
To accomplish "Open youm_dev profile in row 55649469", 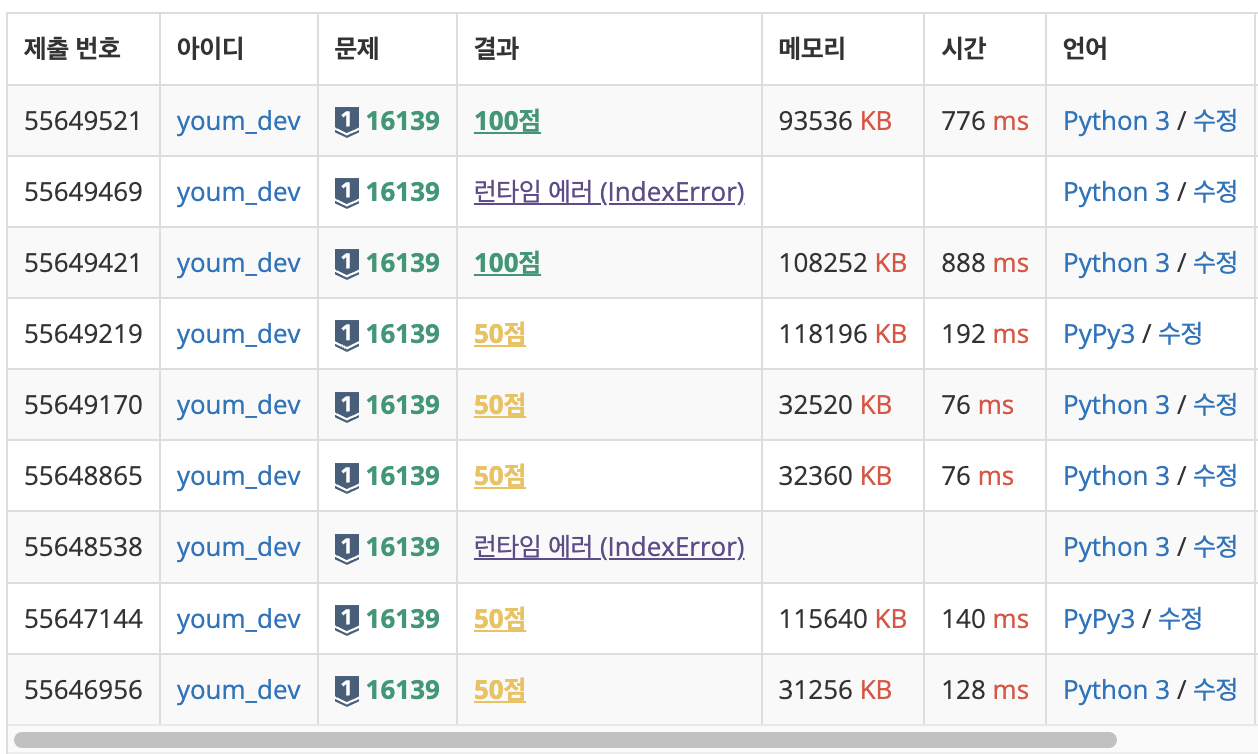I will coord(238,192).
